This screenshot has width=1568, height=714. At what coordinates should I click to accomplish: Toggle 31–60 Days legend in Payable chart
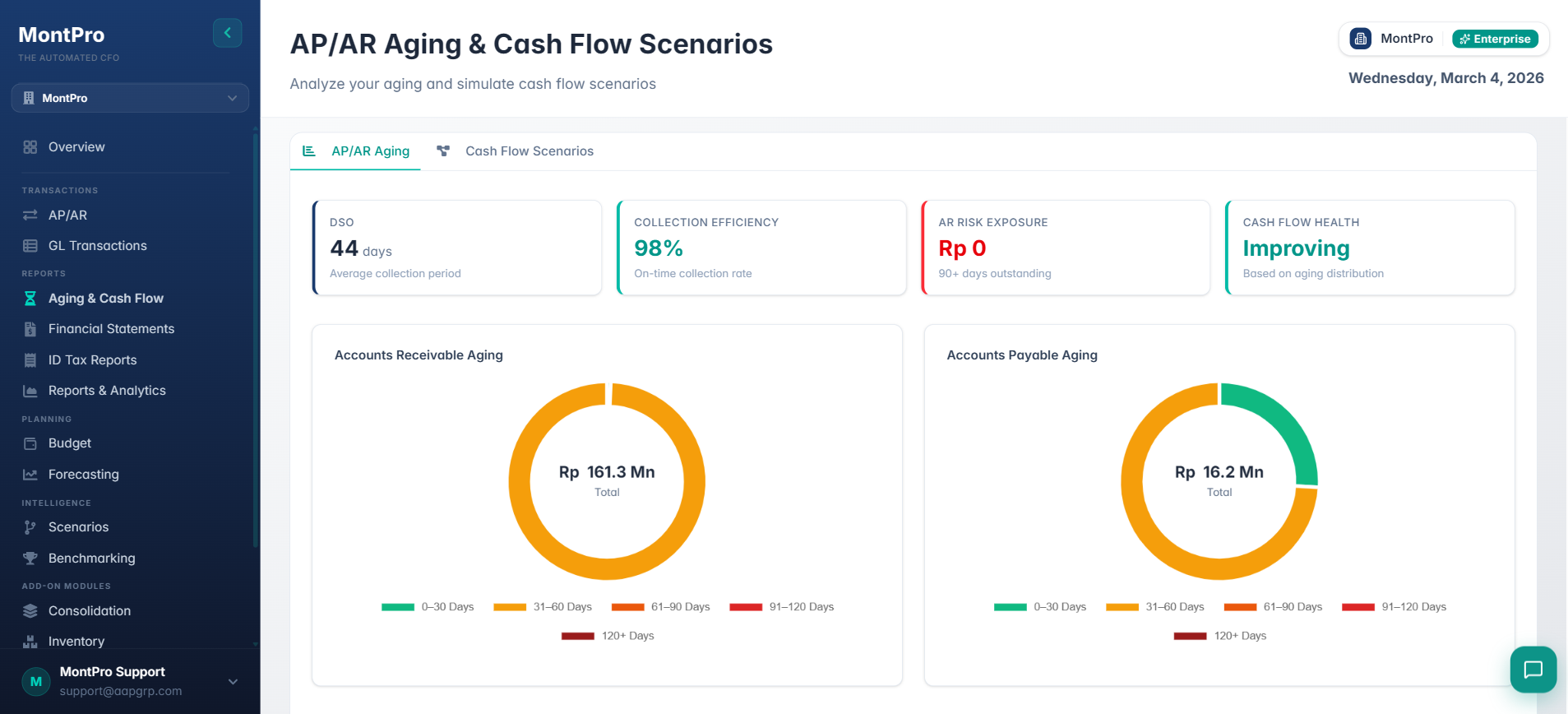(x=1154, y=607)
